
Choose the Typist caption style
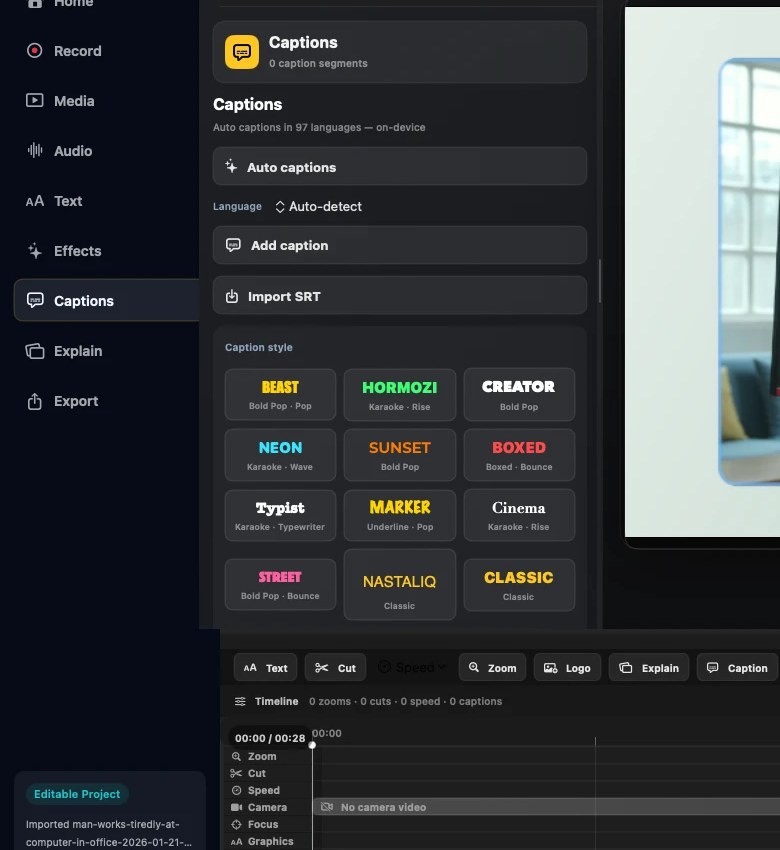280,515
